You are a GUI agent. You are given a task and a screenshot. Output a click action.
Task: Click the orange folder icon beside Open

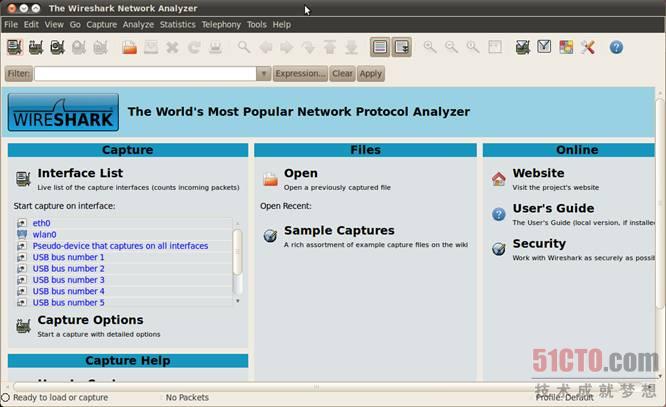270,179
